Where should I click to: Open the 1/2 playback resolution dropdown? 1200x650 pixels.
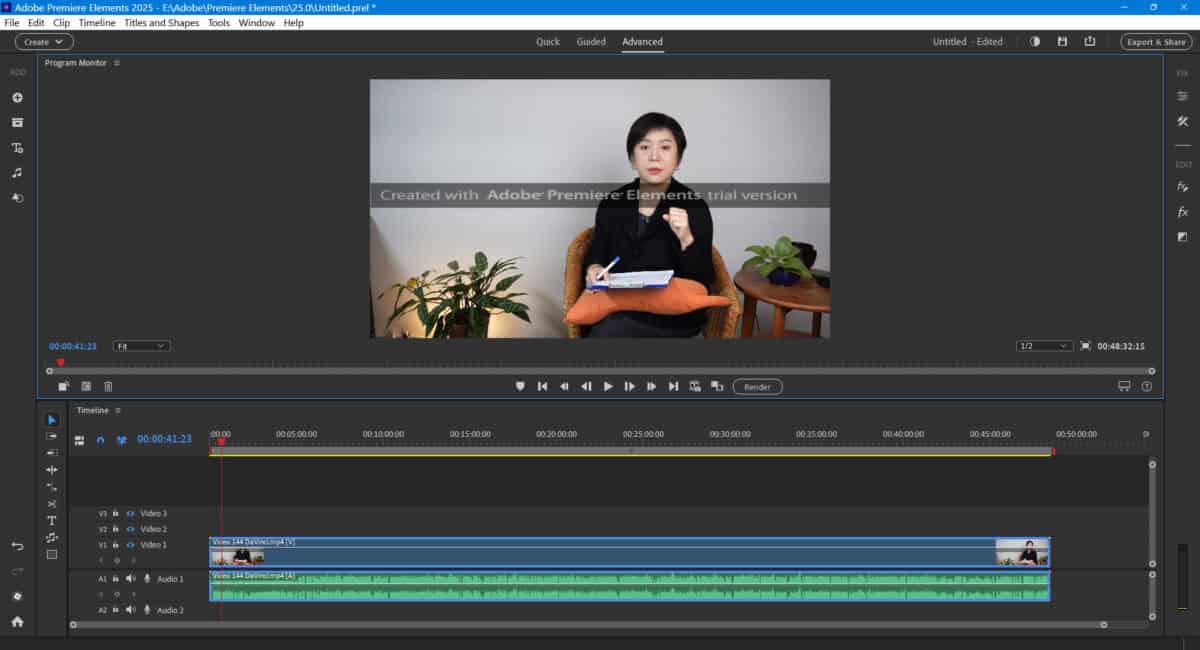pos(1044,346)
